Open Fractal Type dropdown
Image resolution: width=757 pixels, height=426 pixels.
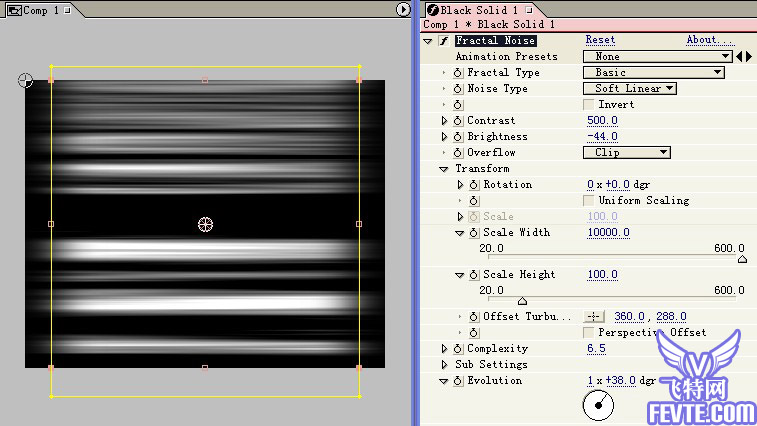pyautogui.click(x=654, y=72)
